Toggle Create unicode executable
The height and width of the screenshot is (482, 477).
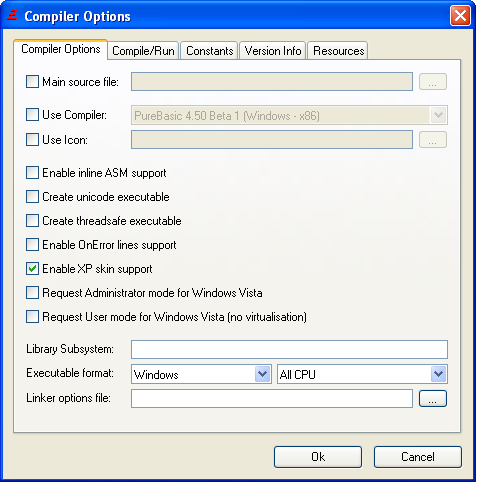click(x=32, y=197)
